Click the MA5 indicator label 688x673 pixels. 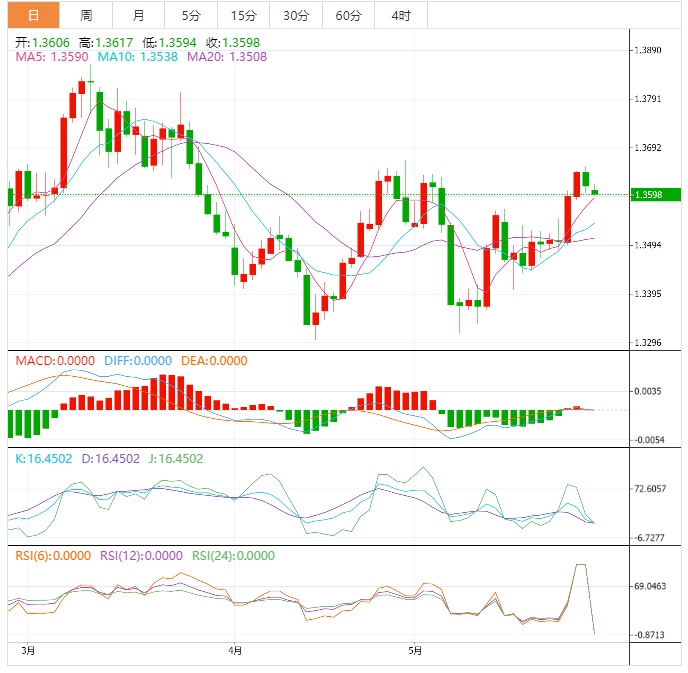coord(48,57)
